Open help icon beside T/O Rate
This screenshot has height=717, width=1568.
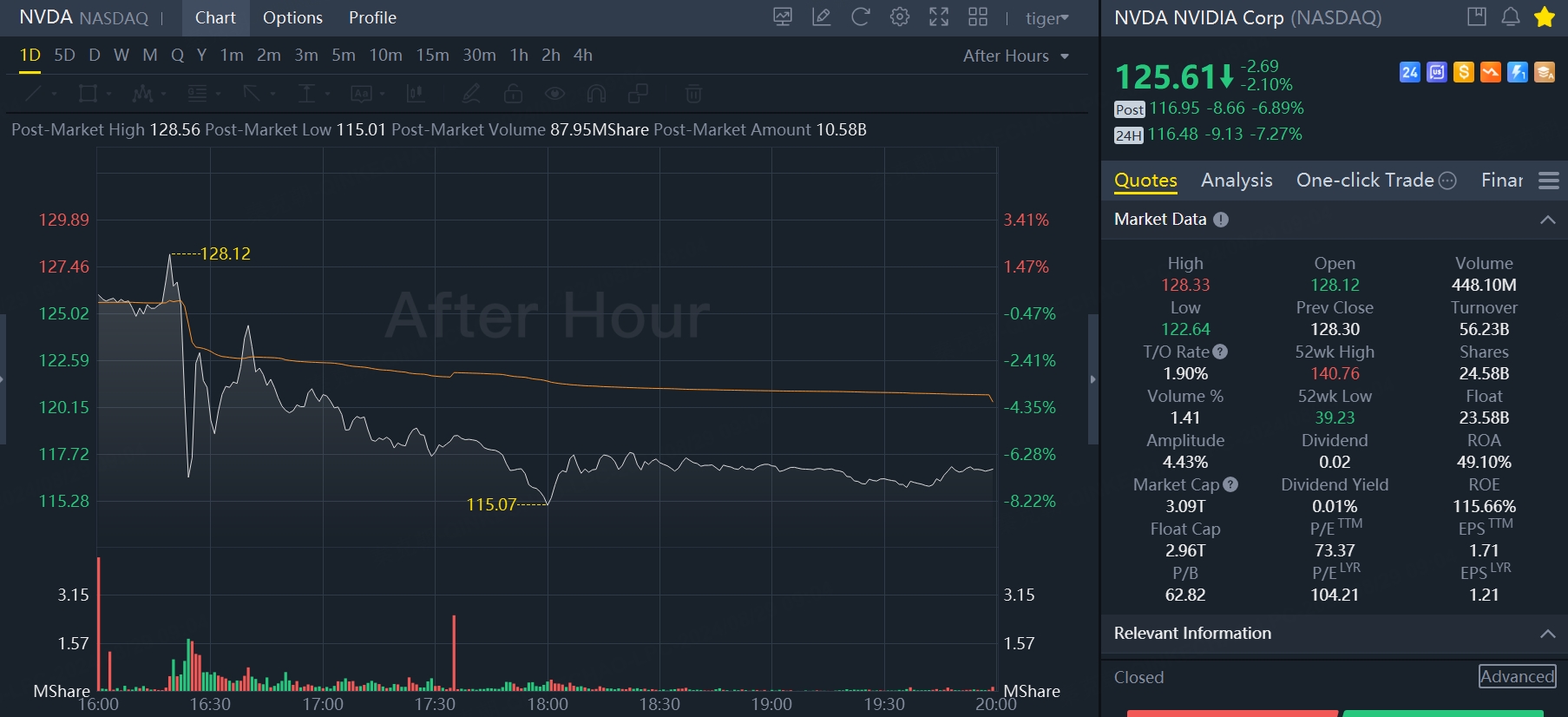click(x=1220, y=352)
